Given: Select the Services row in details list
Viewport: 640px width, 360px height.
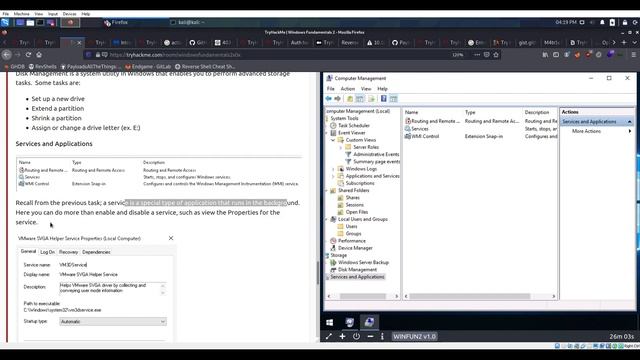Looking at the screenshot, I should [x=480, y=129].
